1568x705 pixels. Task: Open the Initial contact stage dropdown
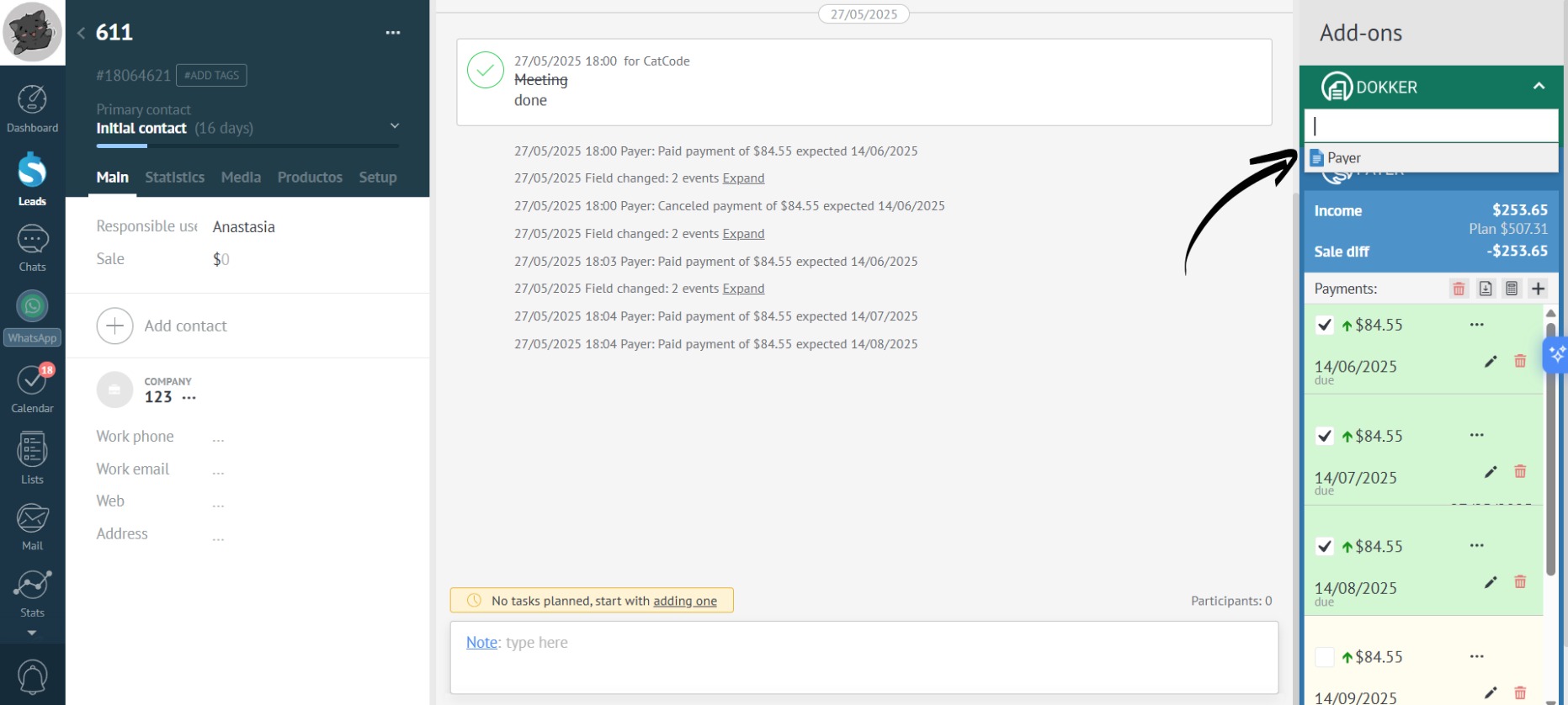394,126
